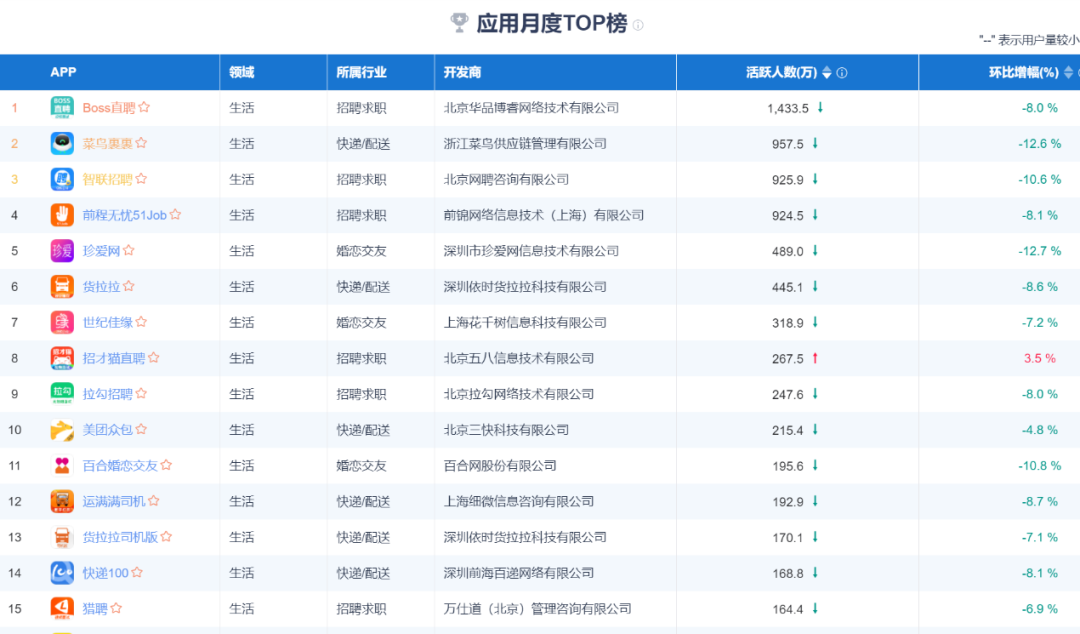1080x634 pixels.
Task: Click the -12.7 % growth value
Action: (1039, 251)
